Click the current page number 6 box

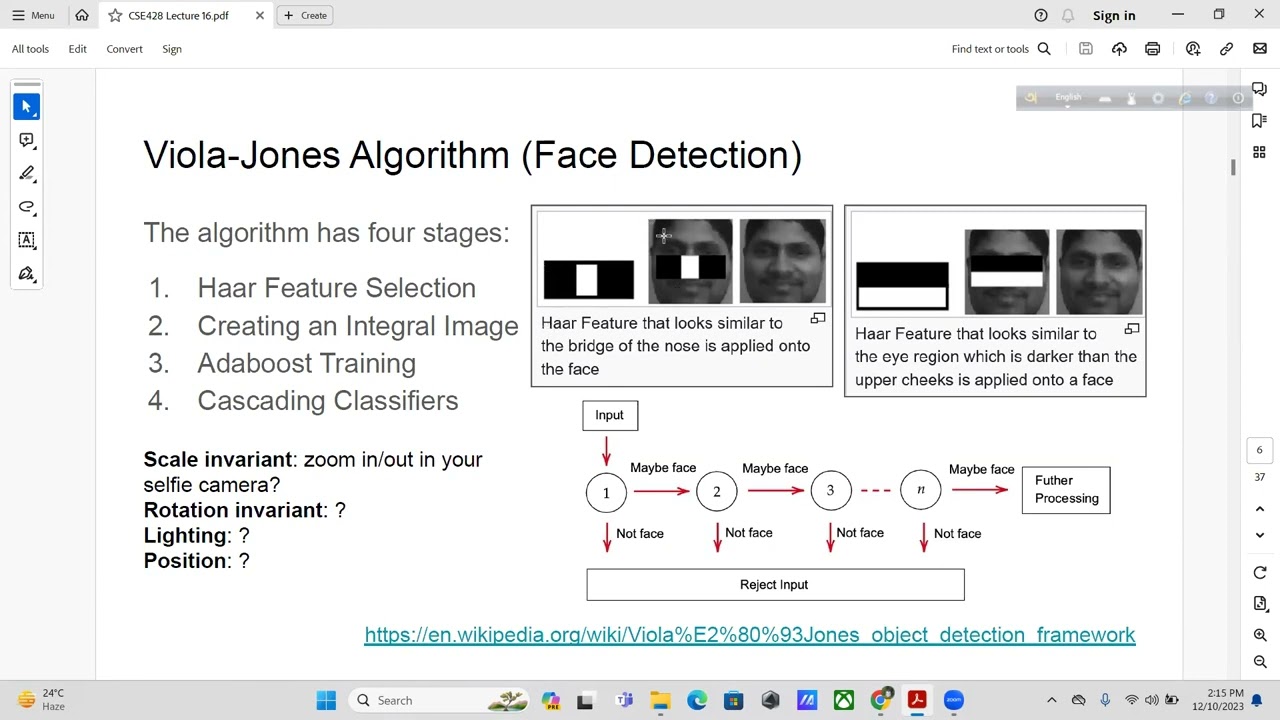(1259, 450)
